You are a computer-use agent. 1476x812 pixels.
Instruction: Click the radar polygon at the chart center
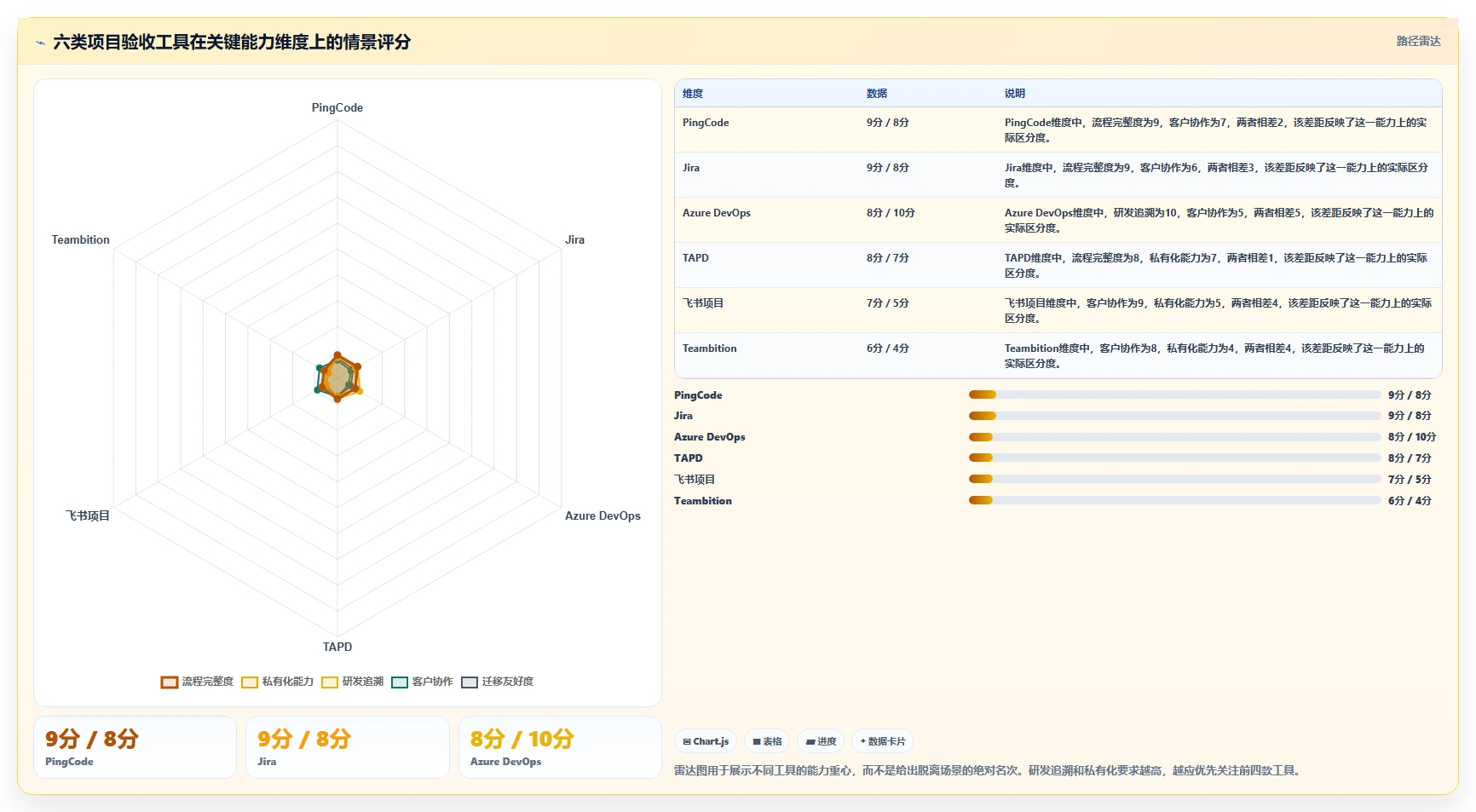[x=338, y=378]
